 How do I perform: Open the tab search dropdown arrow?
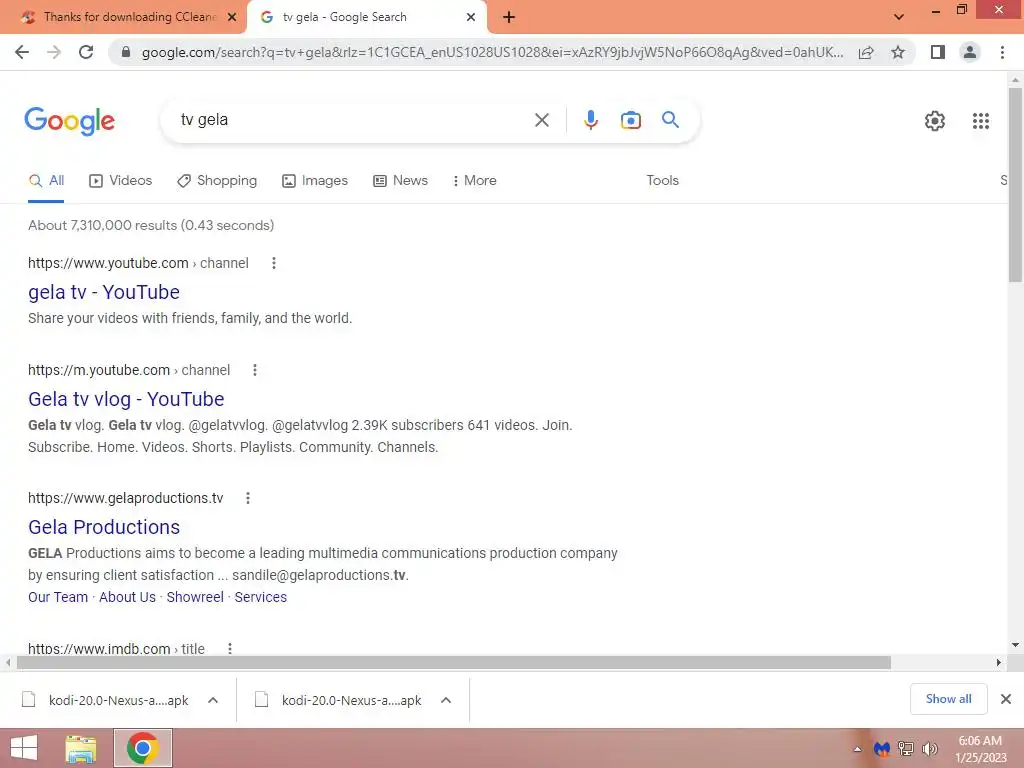(899, 17)
